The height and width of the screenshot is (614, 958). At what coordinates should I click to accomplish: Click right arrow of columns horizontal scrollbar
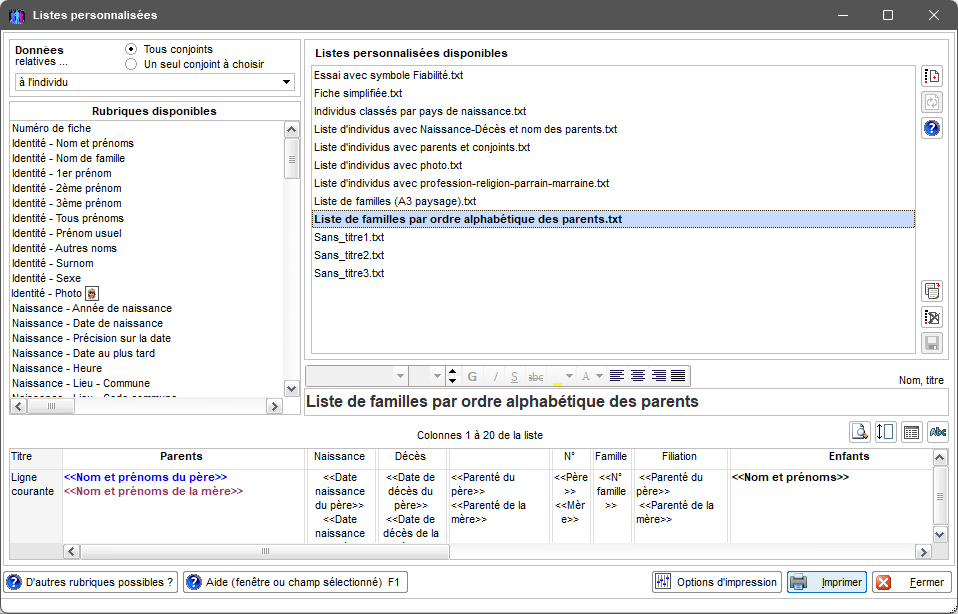click(923, 552)
